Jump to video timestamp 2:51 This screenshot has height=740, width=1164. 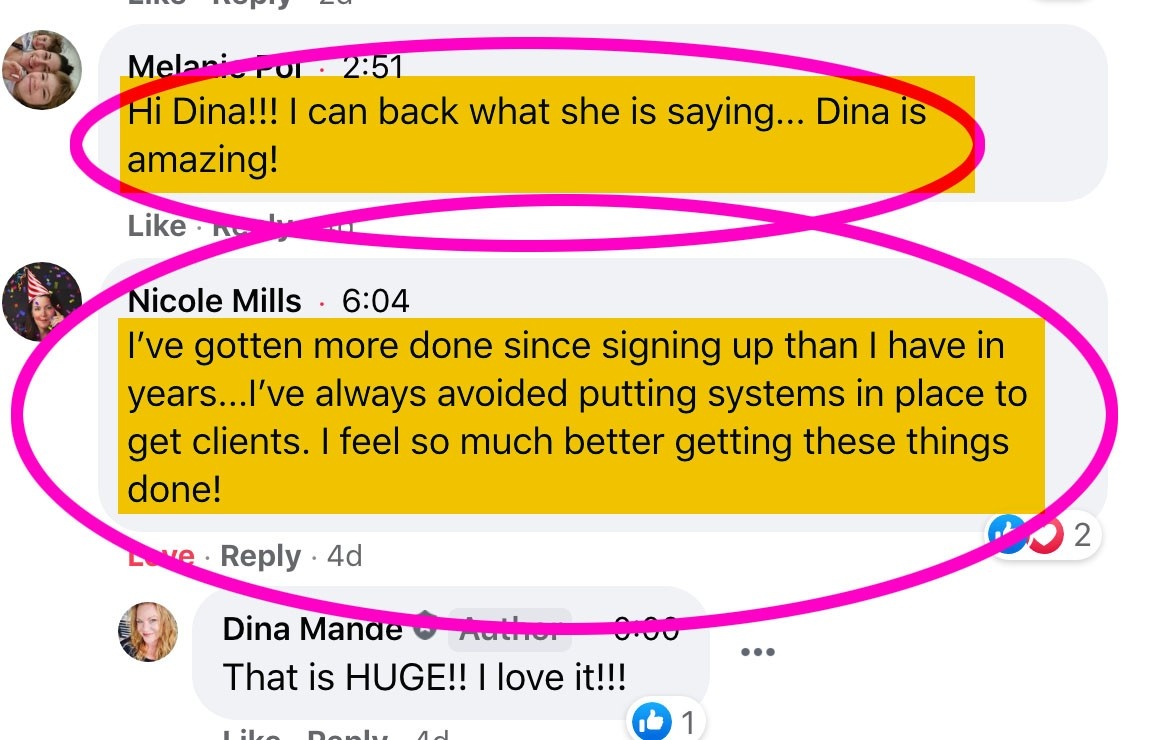373,68
